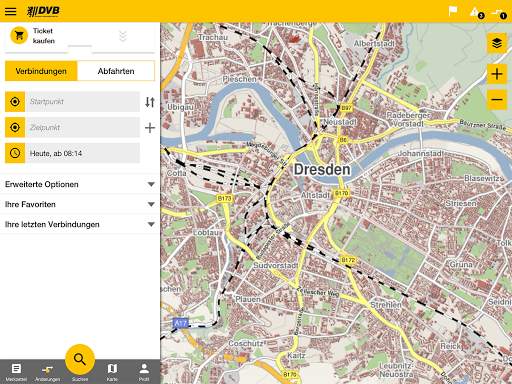This screenshot has width=512, height=384.
Task: Focus the Startpunkt input field
Action: [82, 101]
